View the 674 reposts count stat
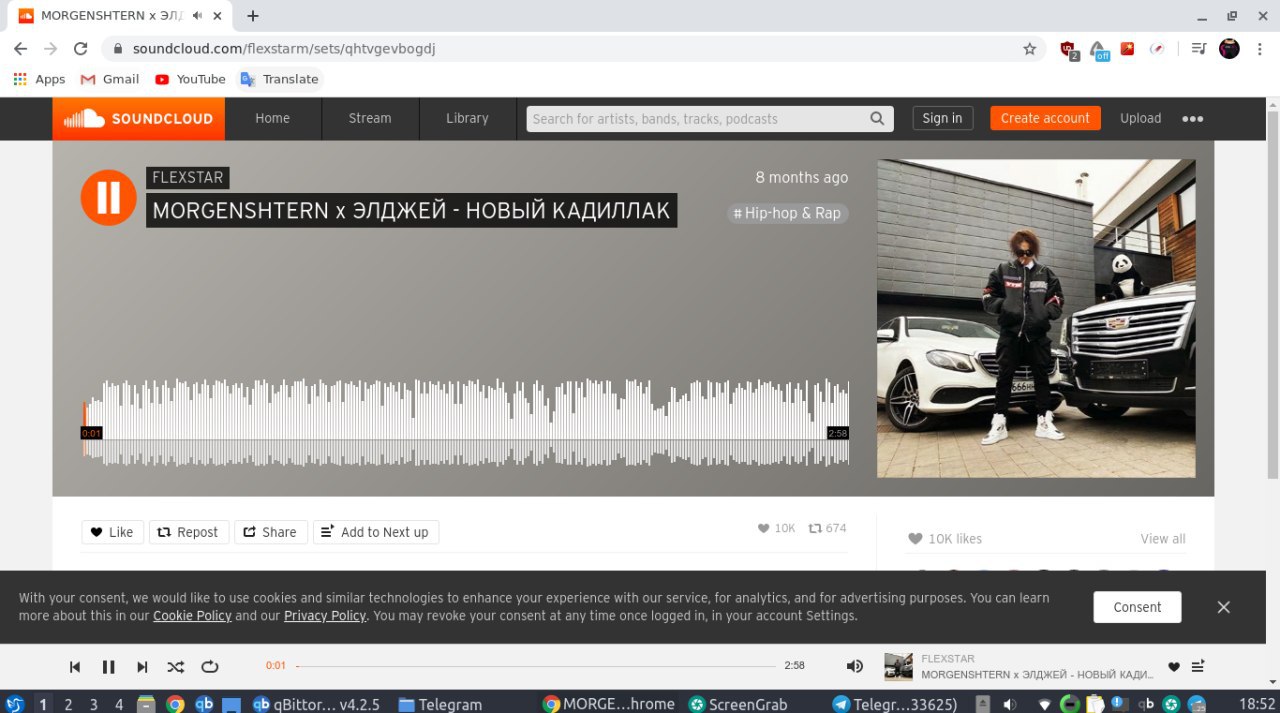The width and height of the screenshot is (1280, 713). 827,528
